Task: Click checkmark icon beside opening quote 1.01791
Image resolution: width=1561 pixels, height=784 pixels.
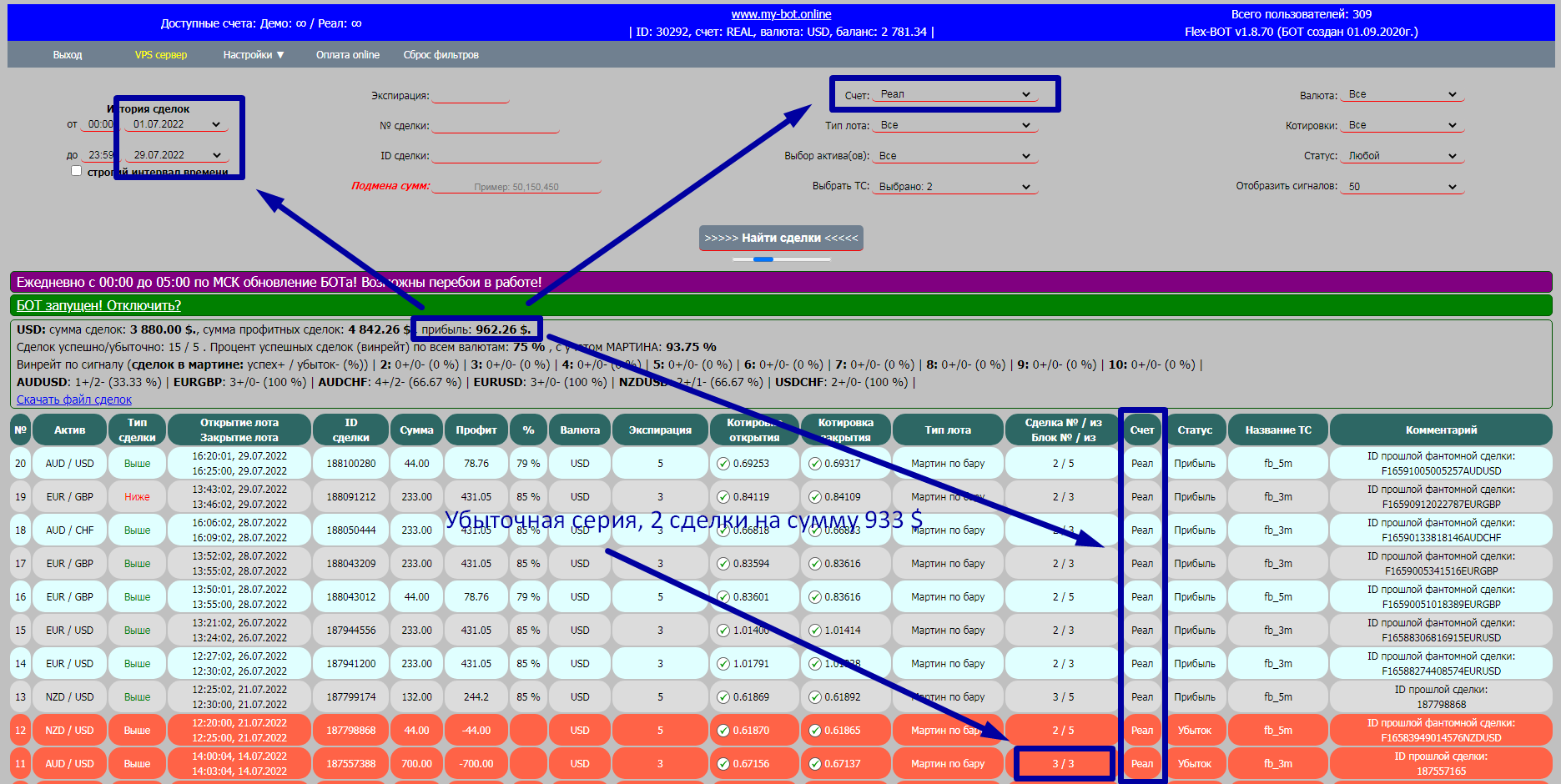Action: coord(723,664)
